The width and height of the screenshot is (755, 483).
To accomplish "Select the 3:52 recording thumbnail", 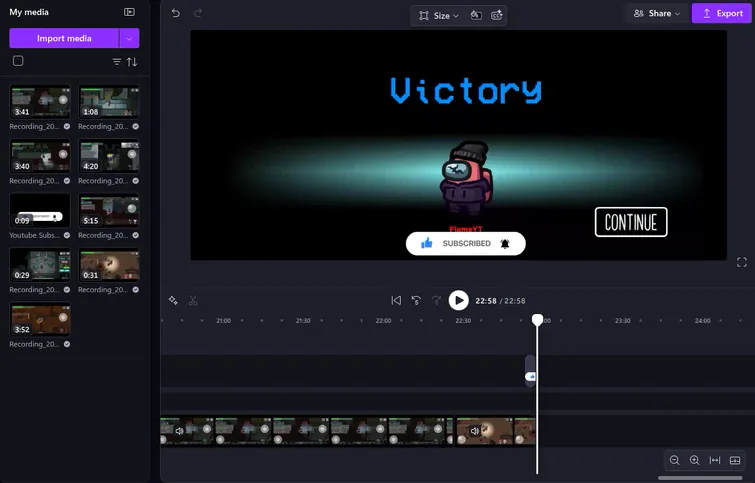I will click(x=40, y=320).
